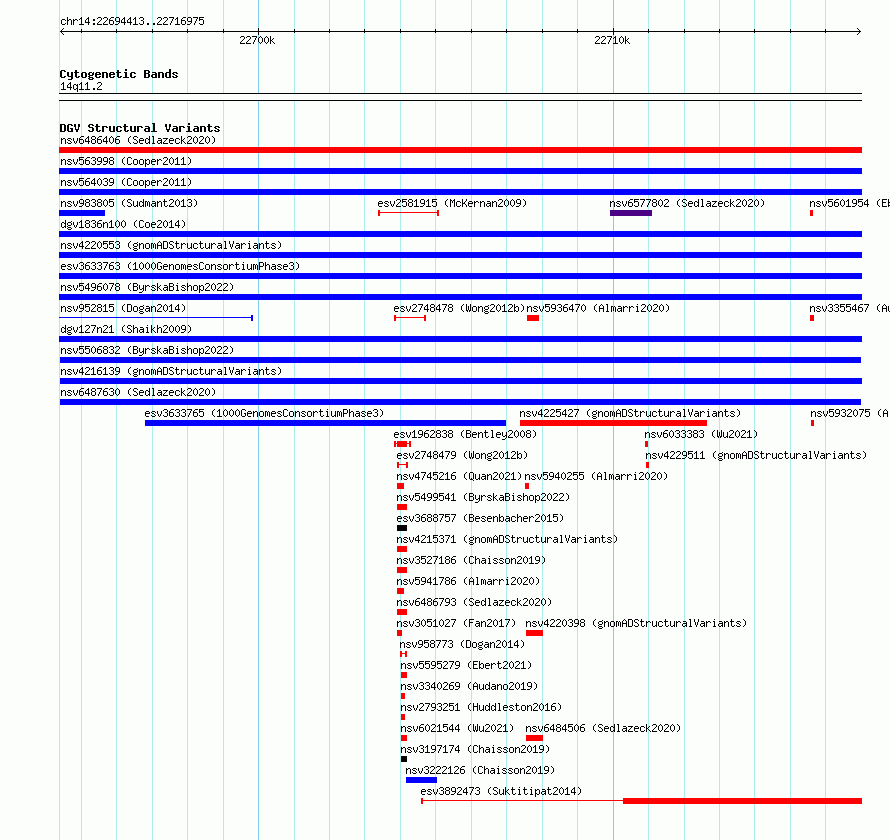890x840 pixels.
Task: Click the nsv6486406 (Sedlazeck2020) red variant bar
Action: (x=460, y=150)
